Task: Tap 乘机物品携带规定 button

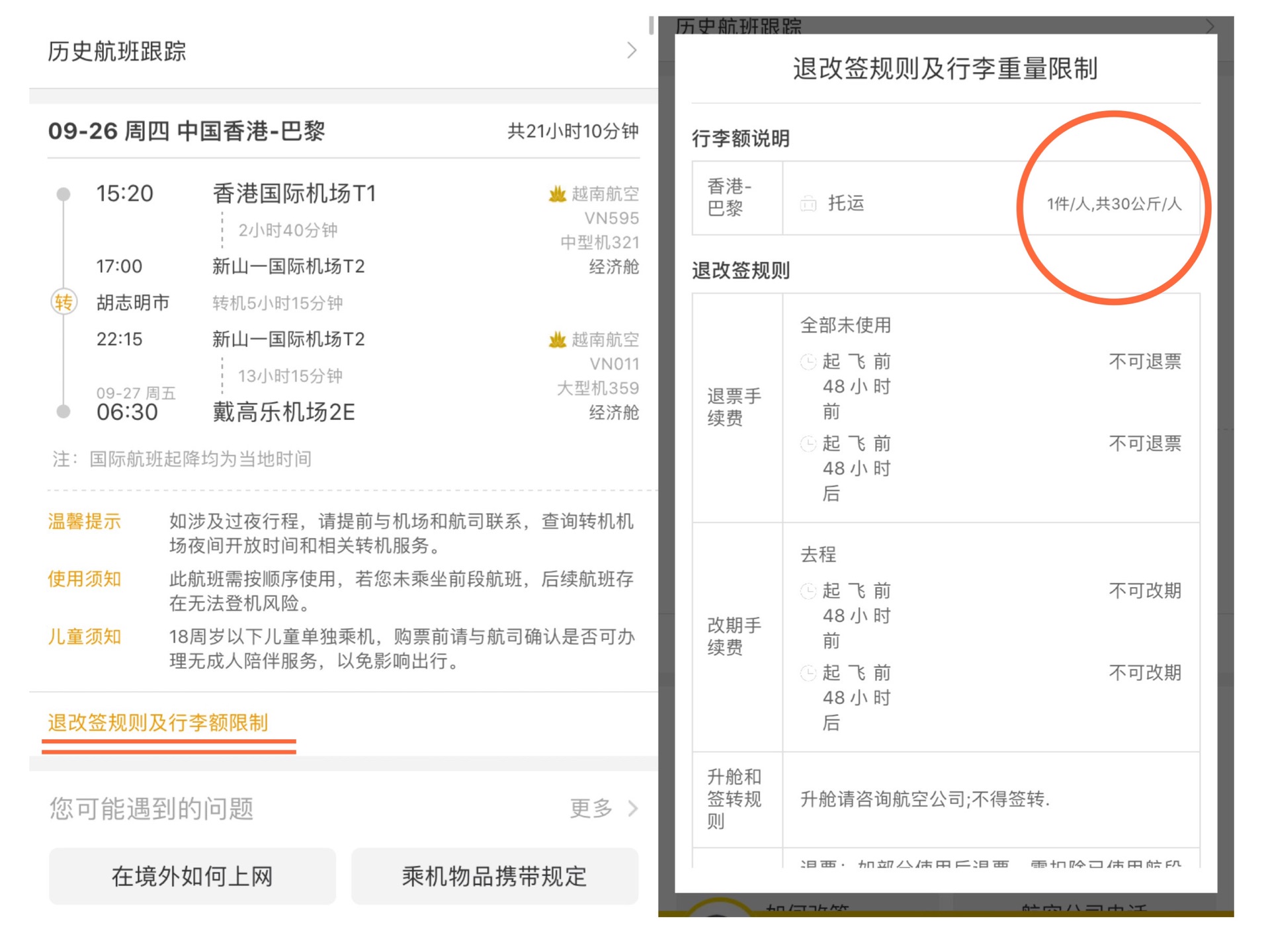Action: [x=495, y=877]
